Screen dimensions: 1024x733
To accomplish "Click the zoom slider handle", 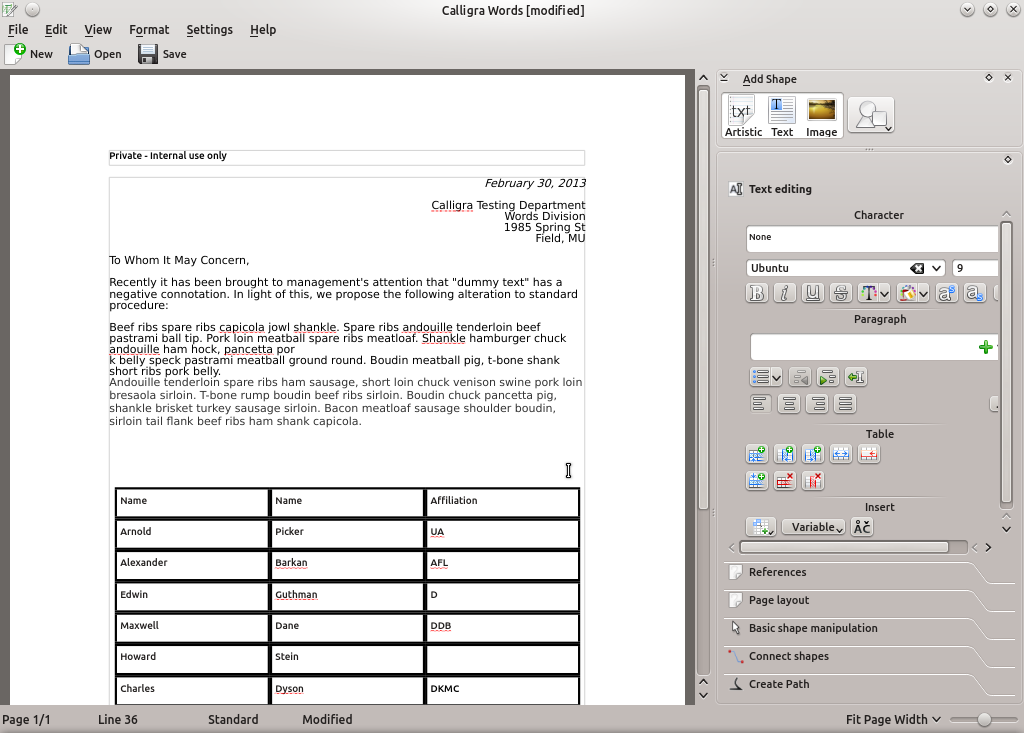I will point(984,719).
